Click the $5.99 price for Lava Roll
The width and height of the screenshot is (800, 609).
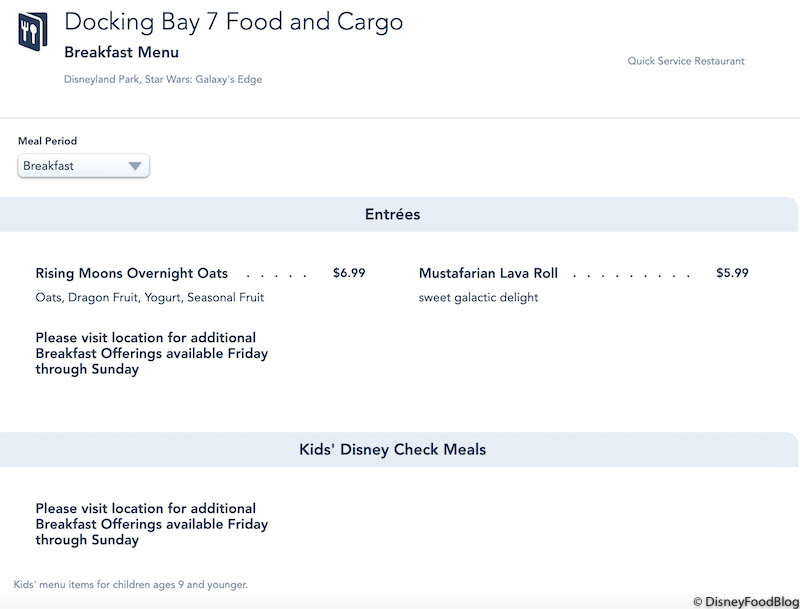[732, 273]
